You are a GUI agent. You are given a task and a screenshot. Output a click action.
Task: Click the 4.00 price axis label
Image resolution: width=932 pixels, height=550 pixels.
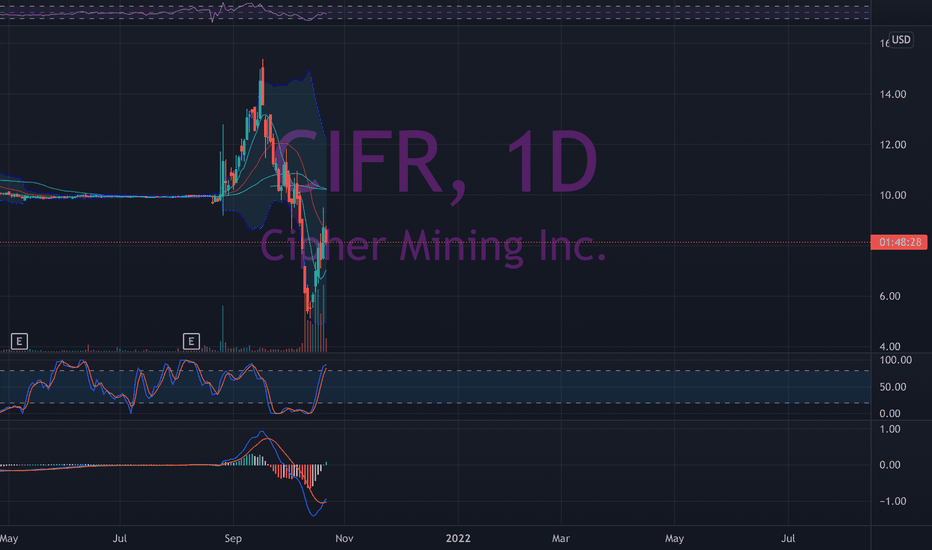[x=890, y=347]
